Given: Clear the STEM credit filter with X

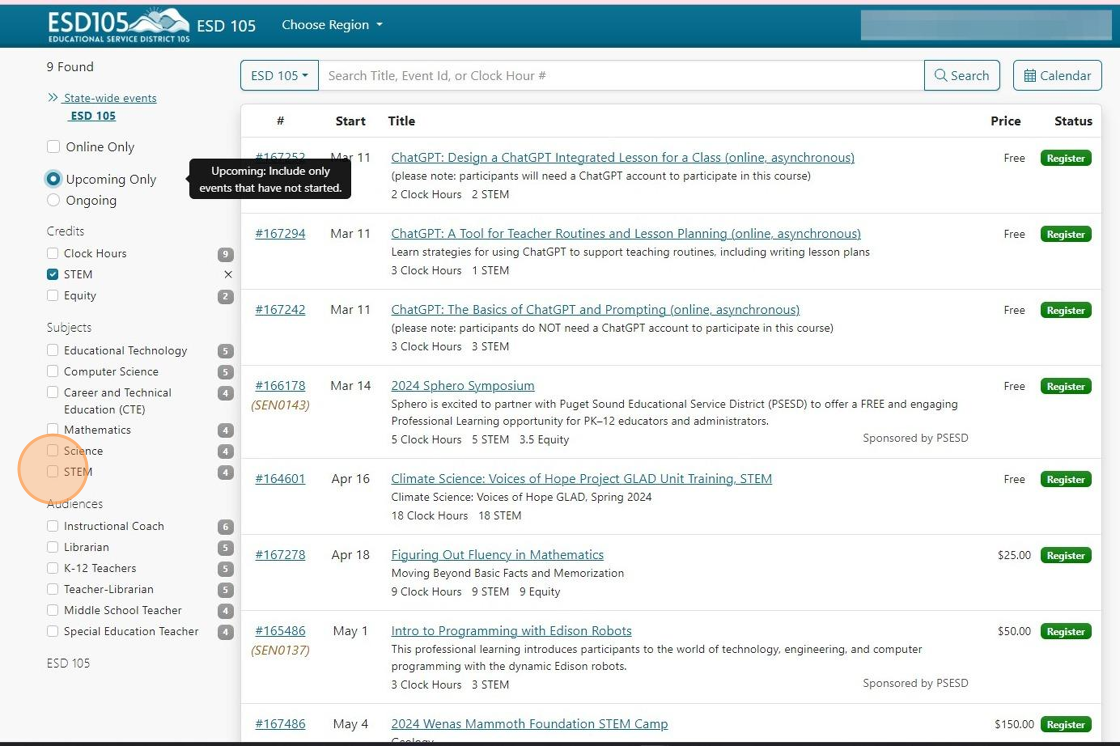Looking at the screenshot, I should [x=228, y=274].
